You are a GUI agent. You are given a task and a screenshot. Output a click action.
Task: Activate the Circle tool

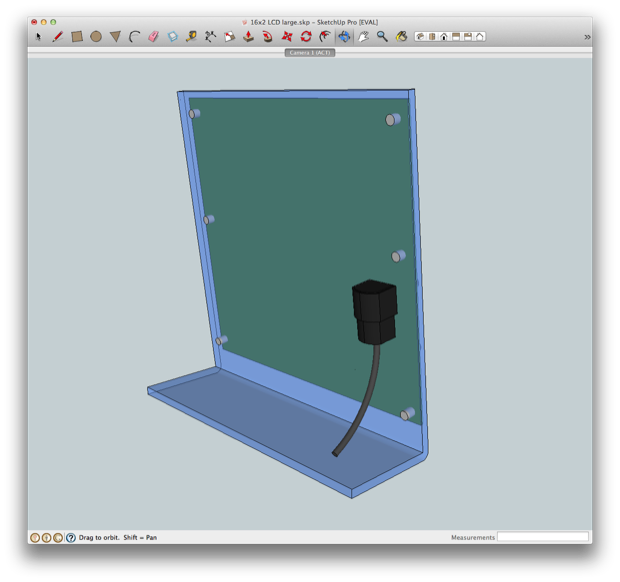pyautogui.click(x=96, y=37)
